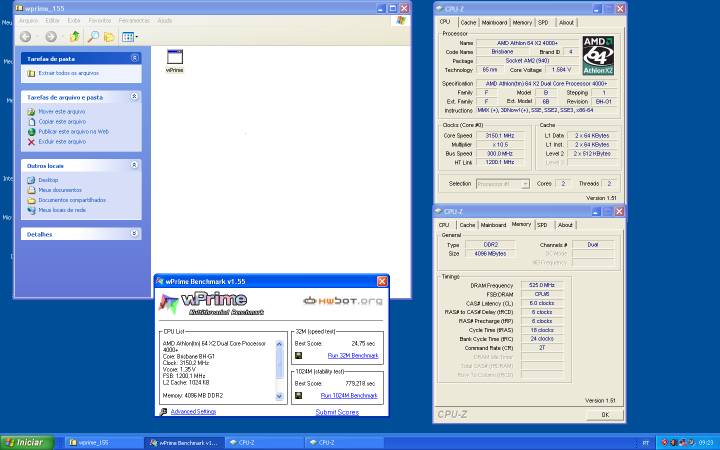Click Publicar este arquivo na Web
This screenshot has height=450, width=720.
(73, 131)
